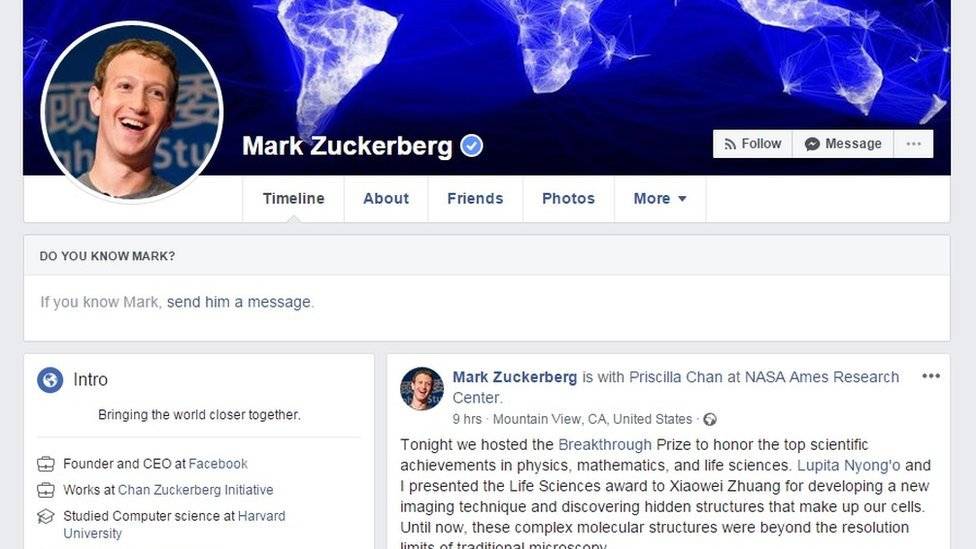Click the graduation cap icon beside Studied Computer science
The image size is (976, 549).
tap(45, 517)
